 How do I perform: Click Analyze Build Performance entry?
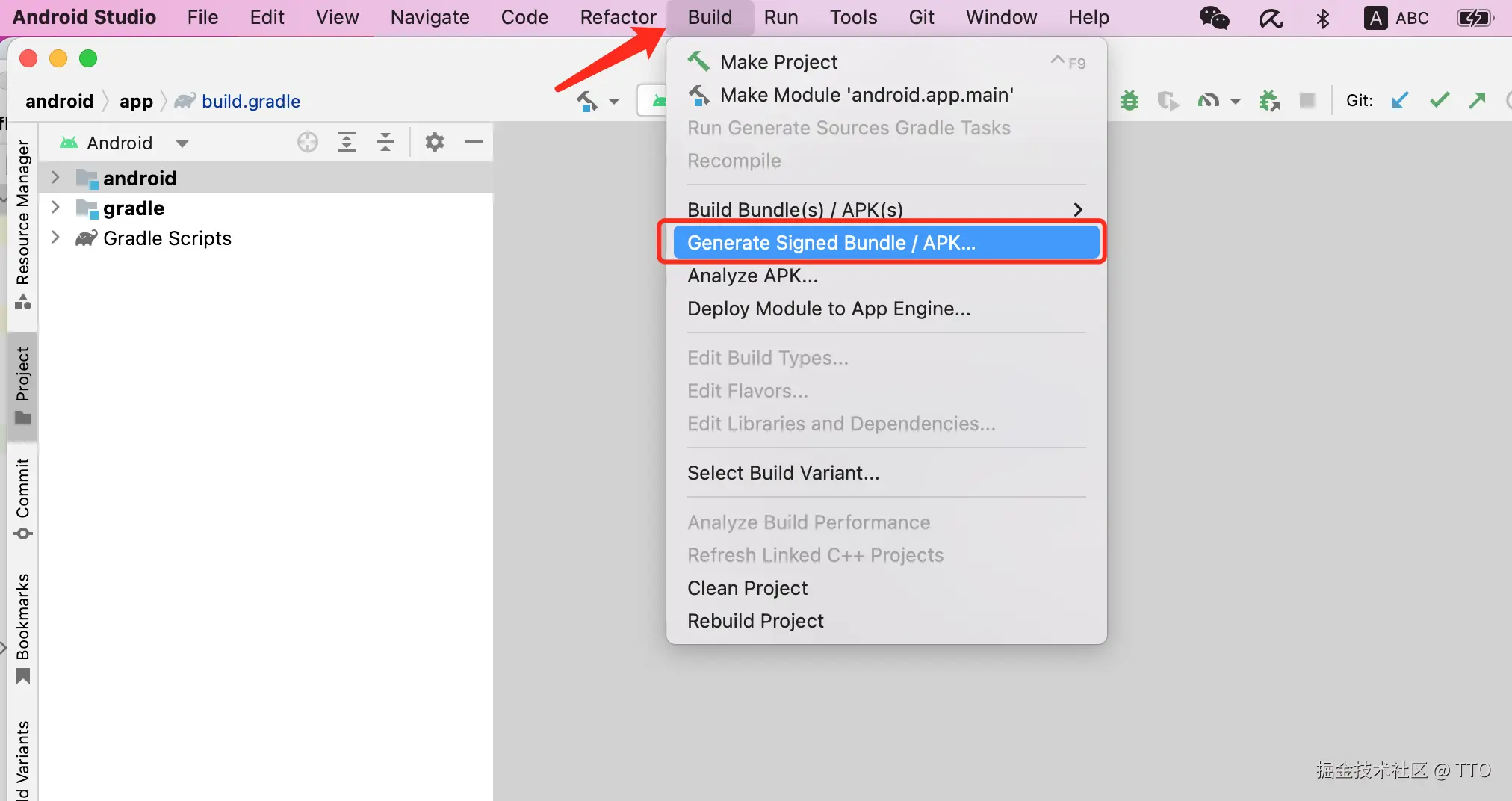click(x=886, y=522)
